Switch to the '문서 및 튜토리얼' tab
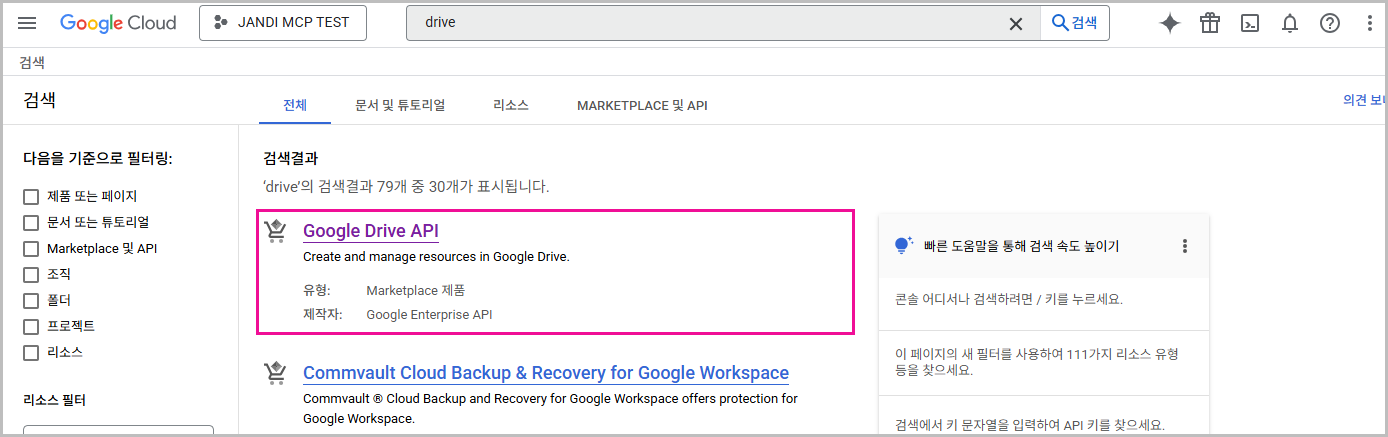This screenshot has height=437, width=1388. [399, 105]
